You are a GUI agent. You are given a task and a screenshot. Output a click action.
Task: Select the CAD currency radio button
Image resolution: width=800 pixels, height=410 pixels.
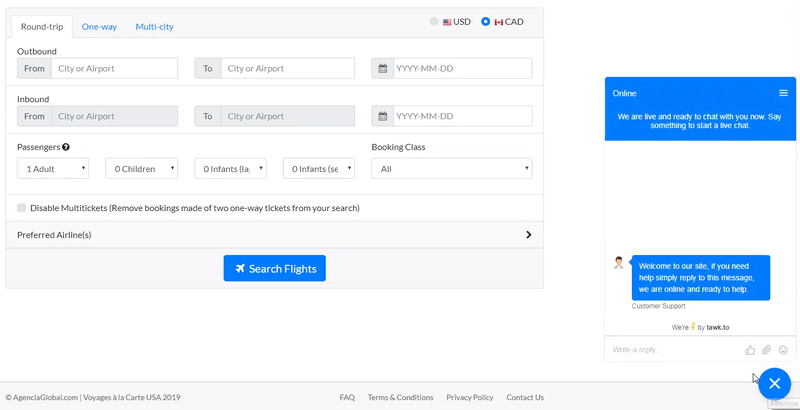point(486,21)
